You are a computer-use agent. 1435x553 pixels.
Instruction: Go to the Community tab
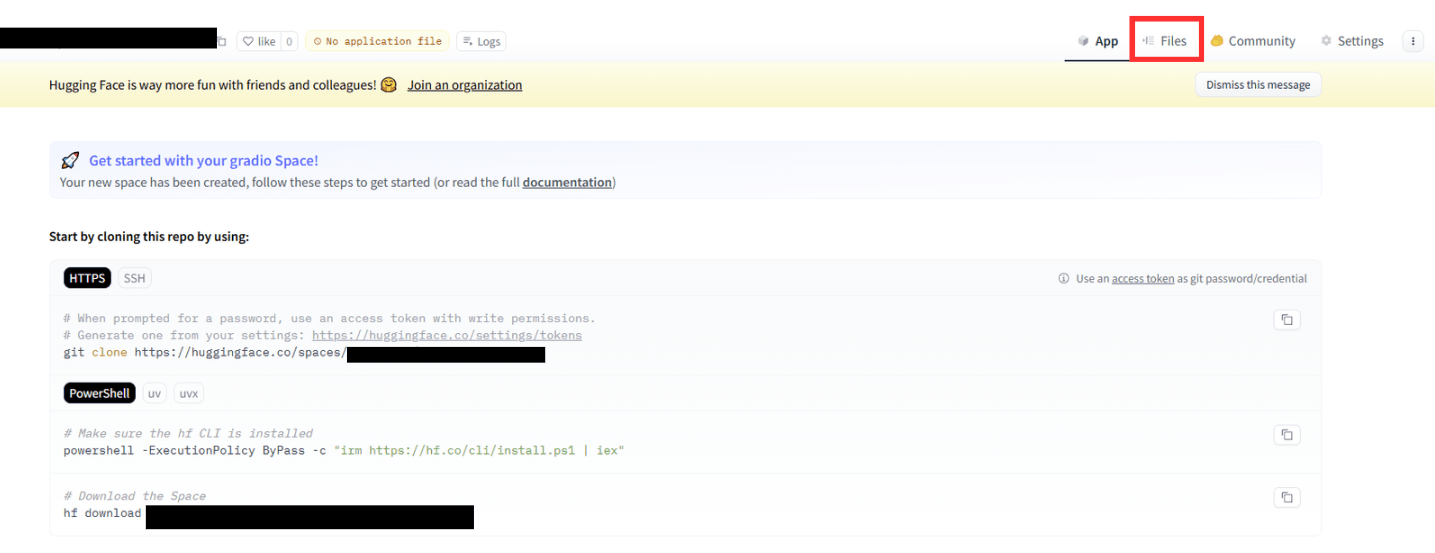tap(1252, 41)
